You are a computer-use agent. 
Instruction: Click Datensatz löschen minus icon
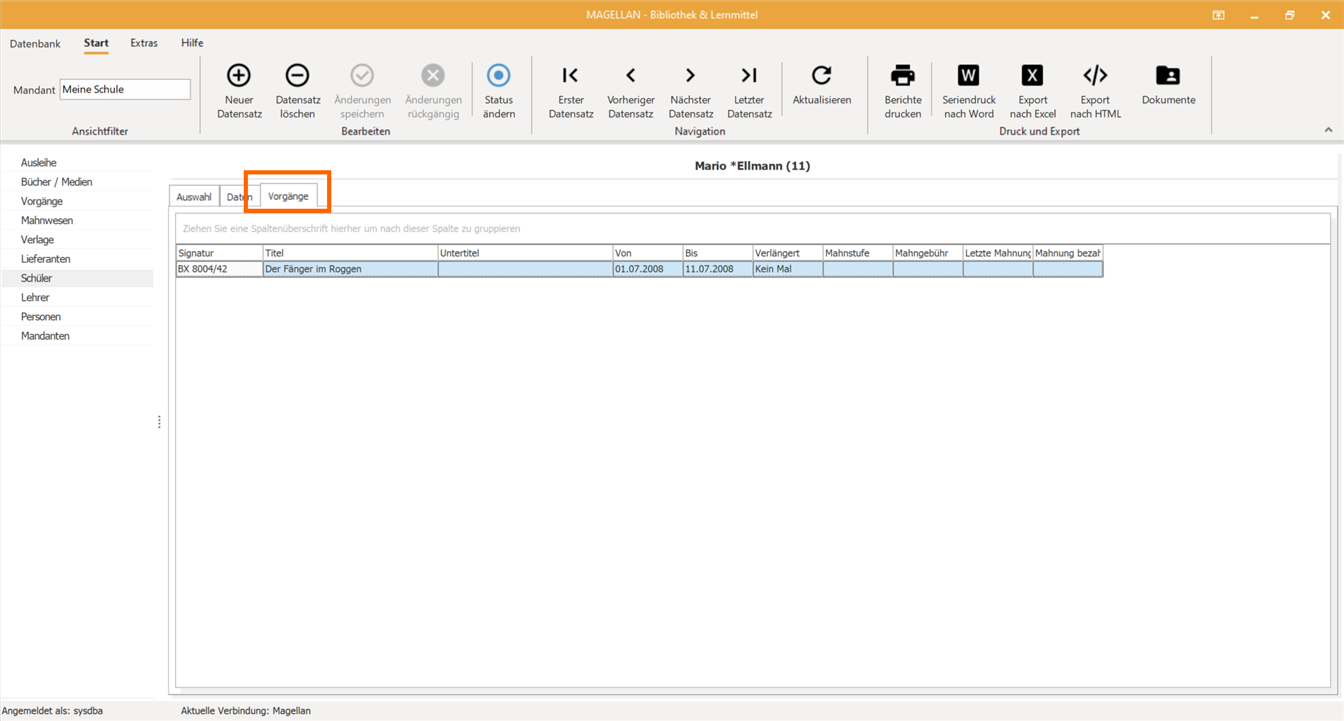click(x=297, y=75)
